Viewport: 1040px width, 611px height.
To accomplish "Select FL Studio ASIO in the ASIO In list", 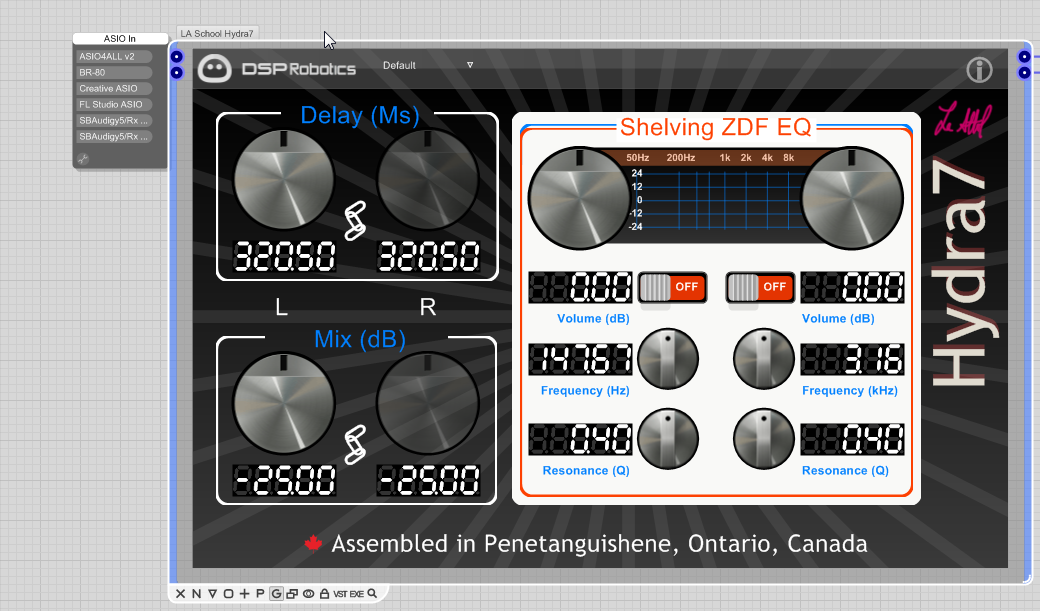I will pos(115,104).
